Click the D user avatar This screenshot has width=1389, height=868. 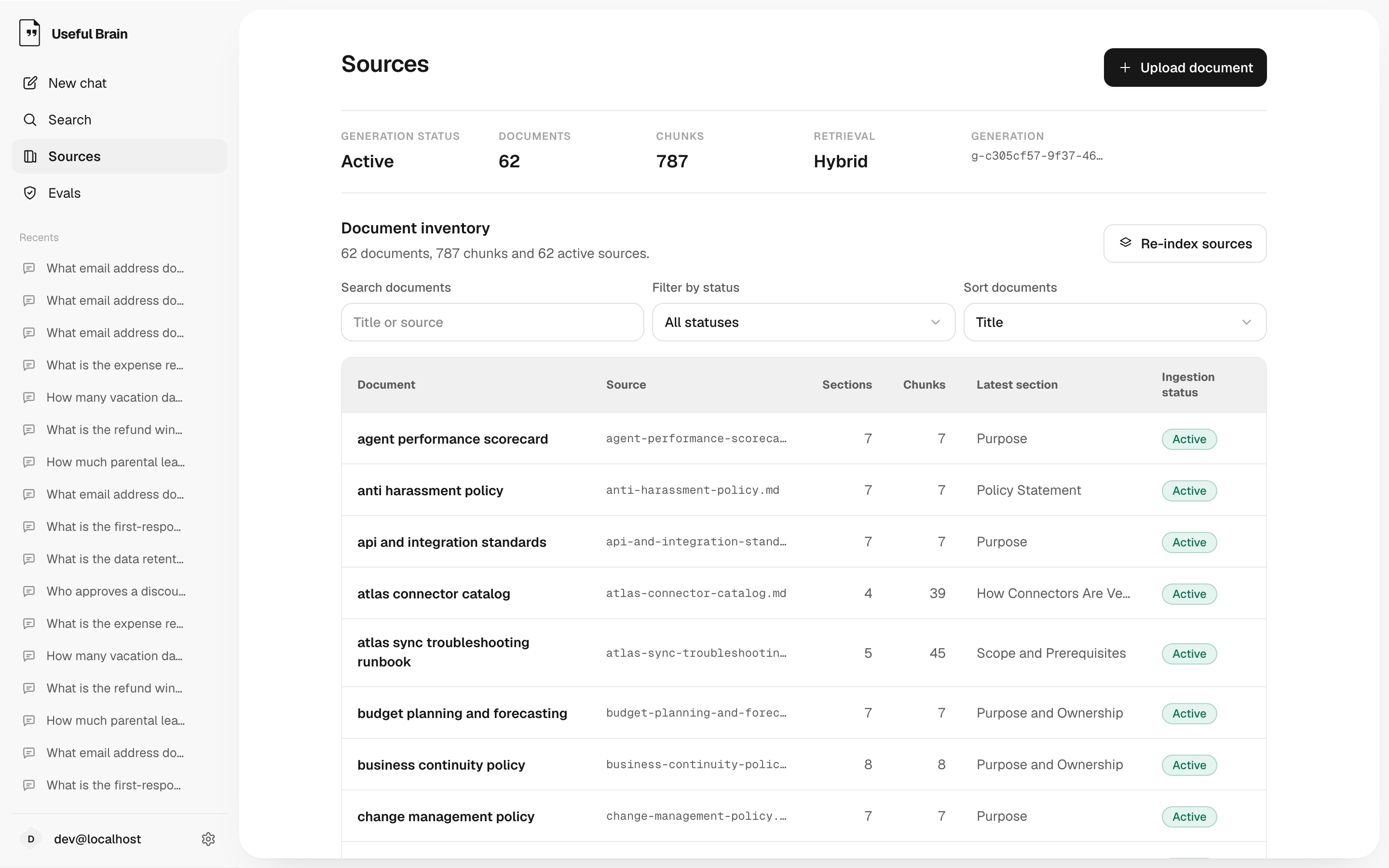[31, 839]
